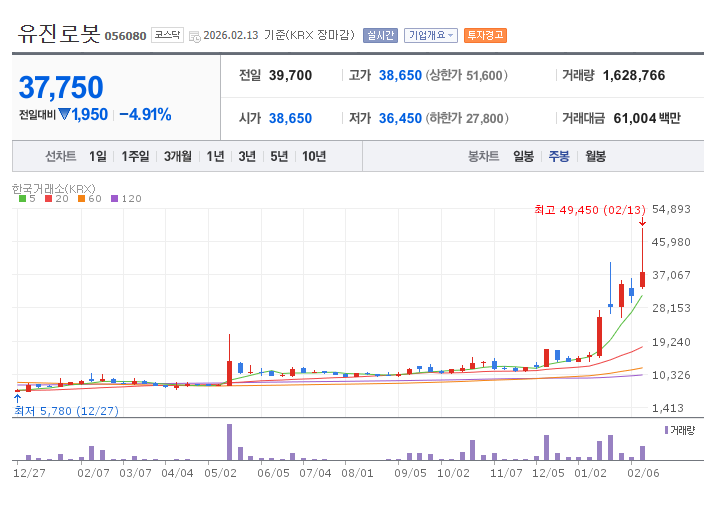Click the current price 37,750
704x510 pixels.
tap(61, 87)
